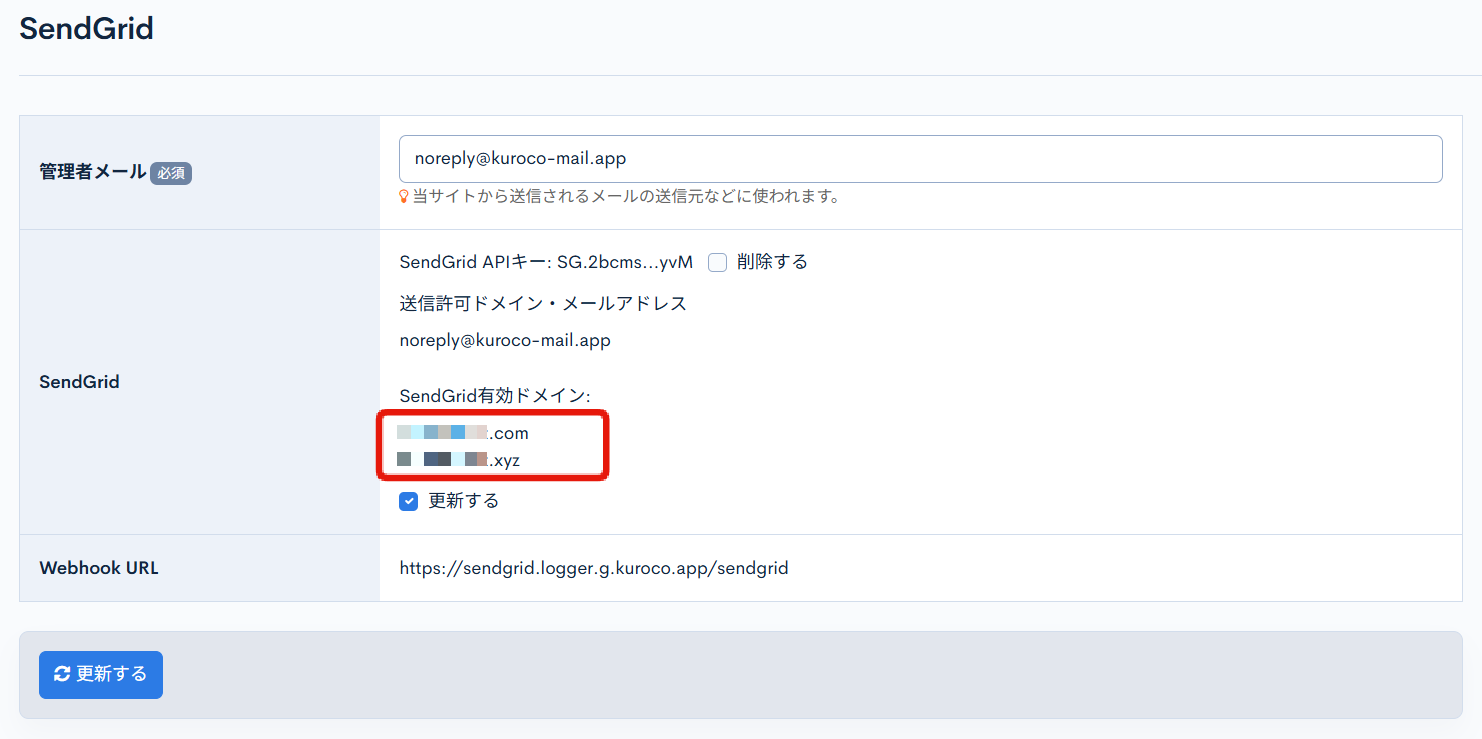Image resolution: width=1482 pixels, height=739 pixels.
Task: Check the 削除する checkbox next to the API key
Action: (x=716, y=261)
